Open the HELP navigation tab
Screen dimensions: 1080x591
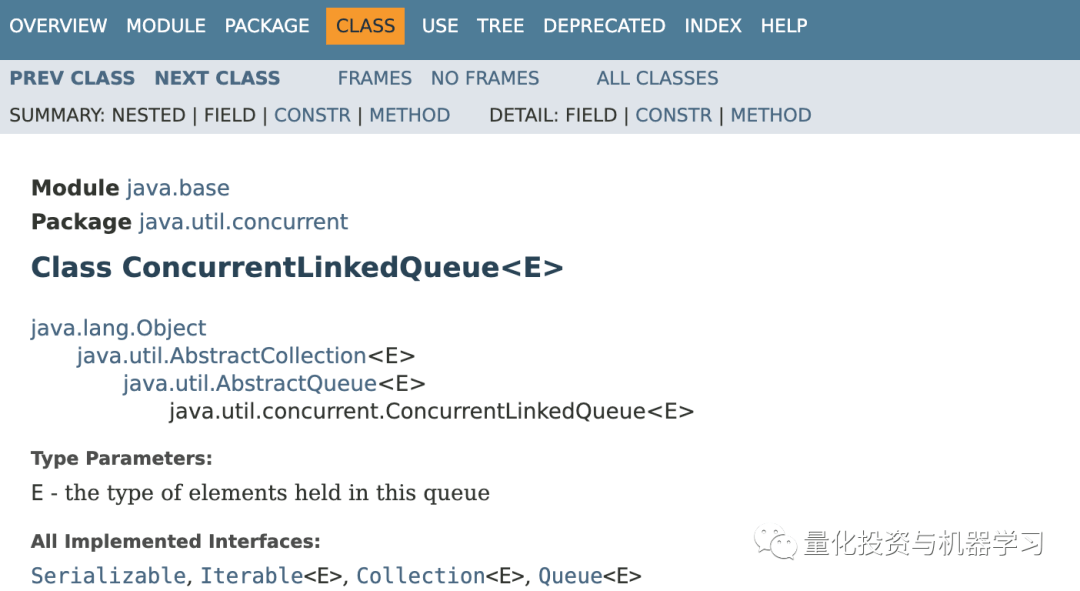coord(783,26)
